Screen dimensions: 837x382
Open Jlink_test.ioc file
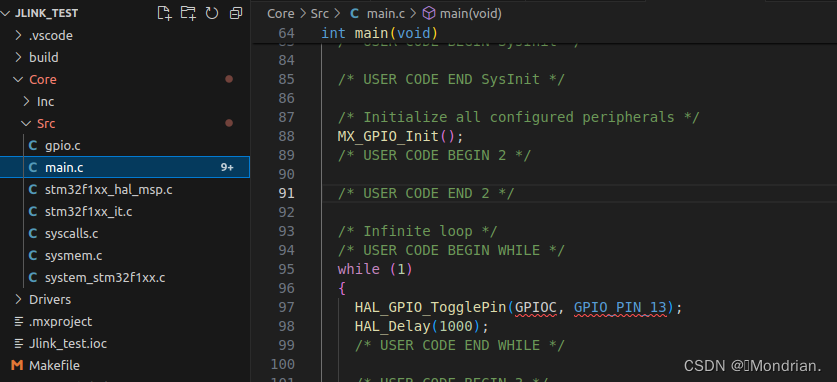68,344
